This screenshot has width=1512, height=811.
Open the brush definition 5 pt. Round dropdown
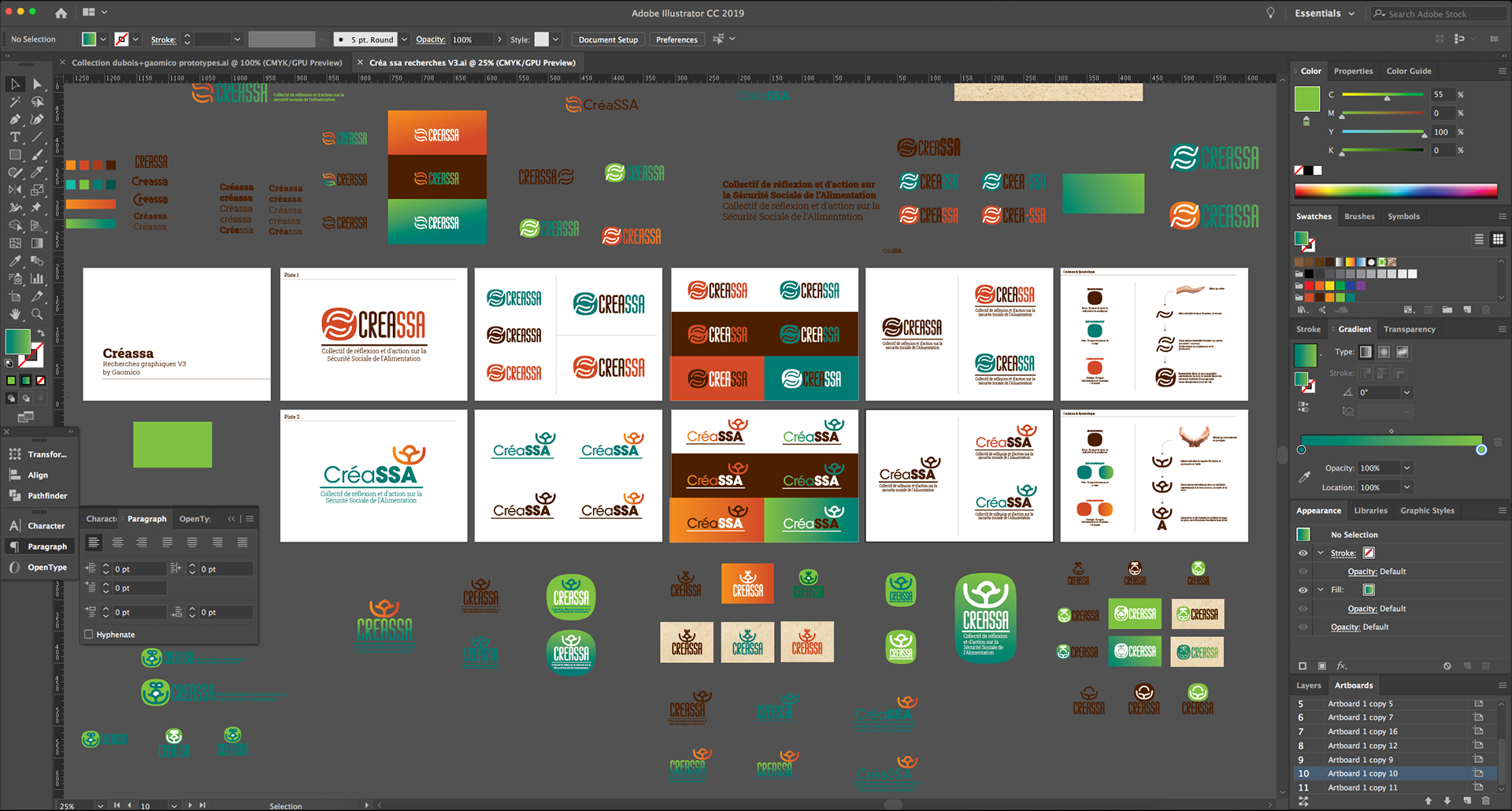tap(405, 39)
